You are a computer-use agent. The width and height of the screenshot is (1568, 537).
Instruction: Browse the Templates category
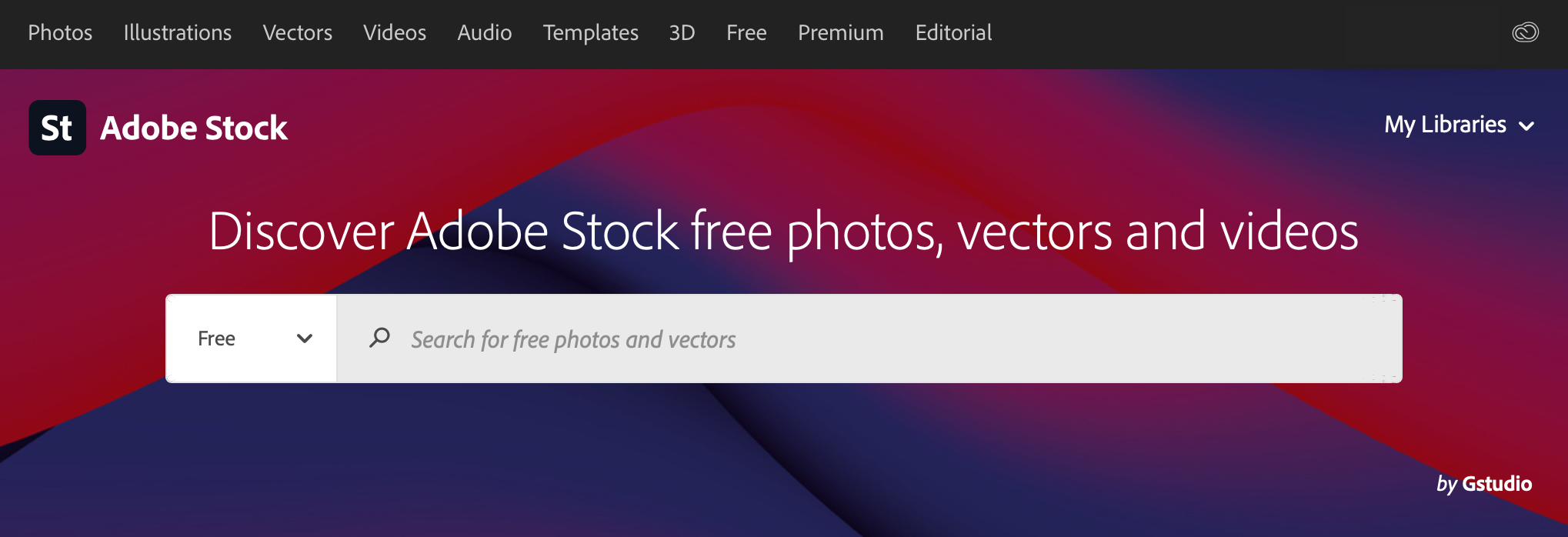[x=590, y=32]
